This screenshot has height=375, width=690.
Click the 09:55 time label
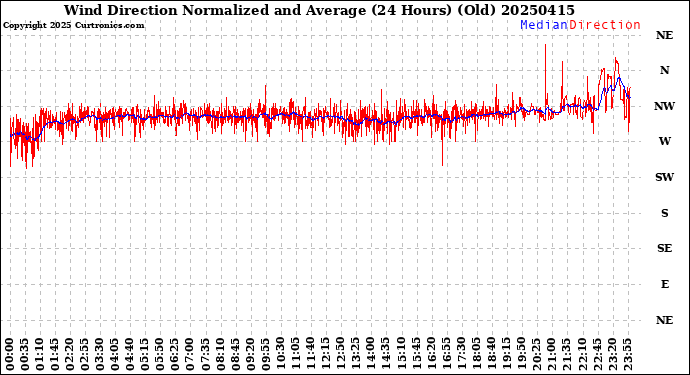(266, 354)
